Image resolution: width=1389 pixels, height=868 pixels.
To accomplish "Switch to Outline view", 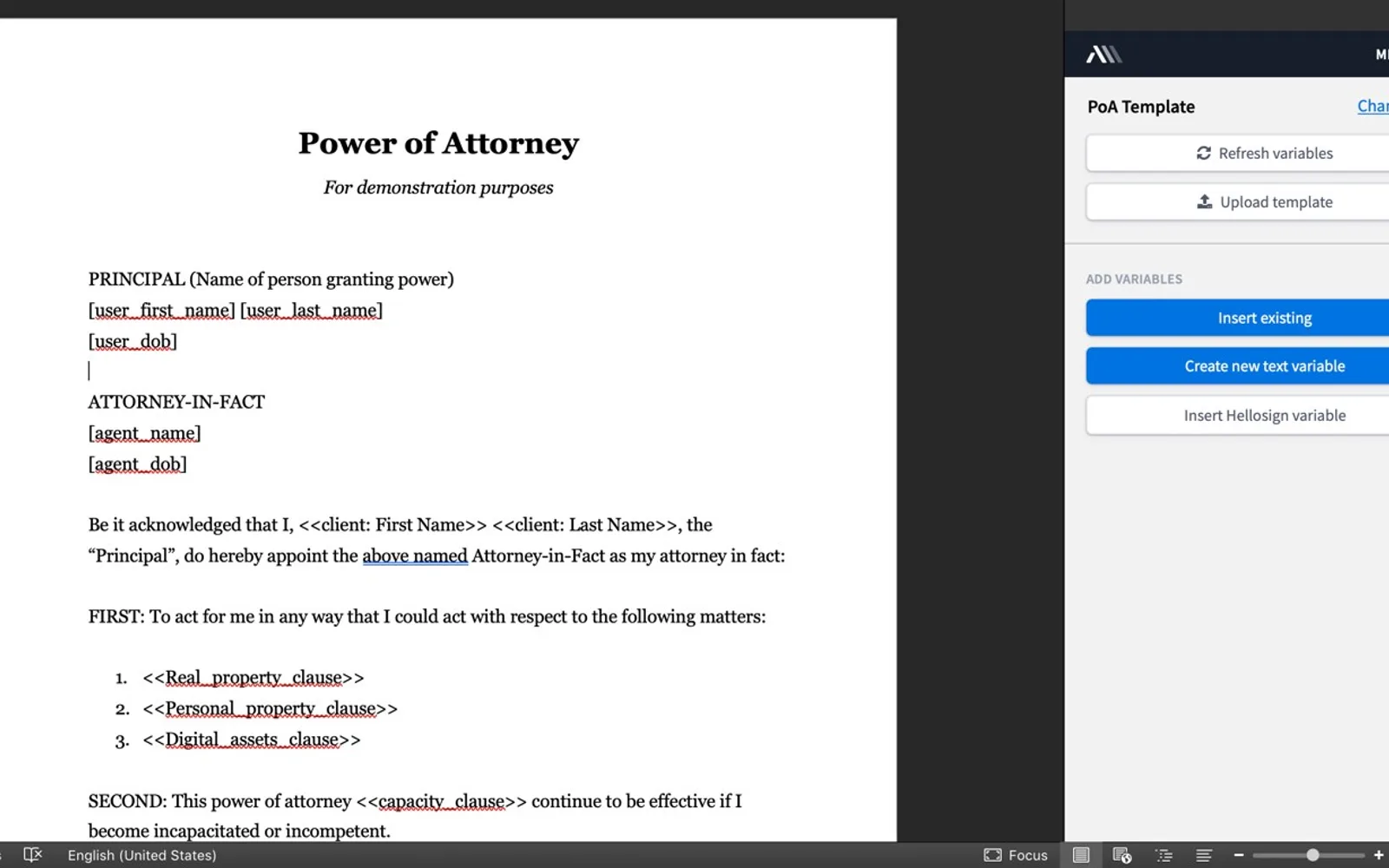I will (1163, 855).
